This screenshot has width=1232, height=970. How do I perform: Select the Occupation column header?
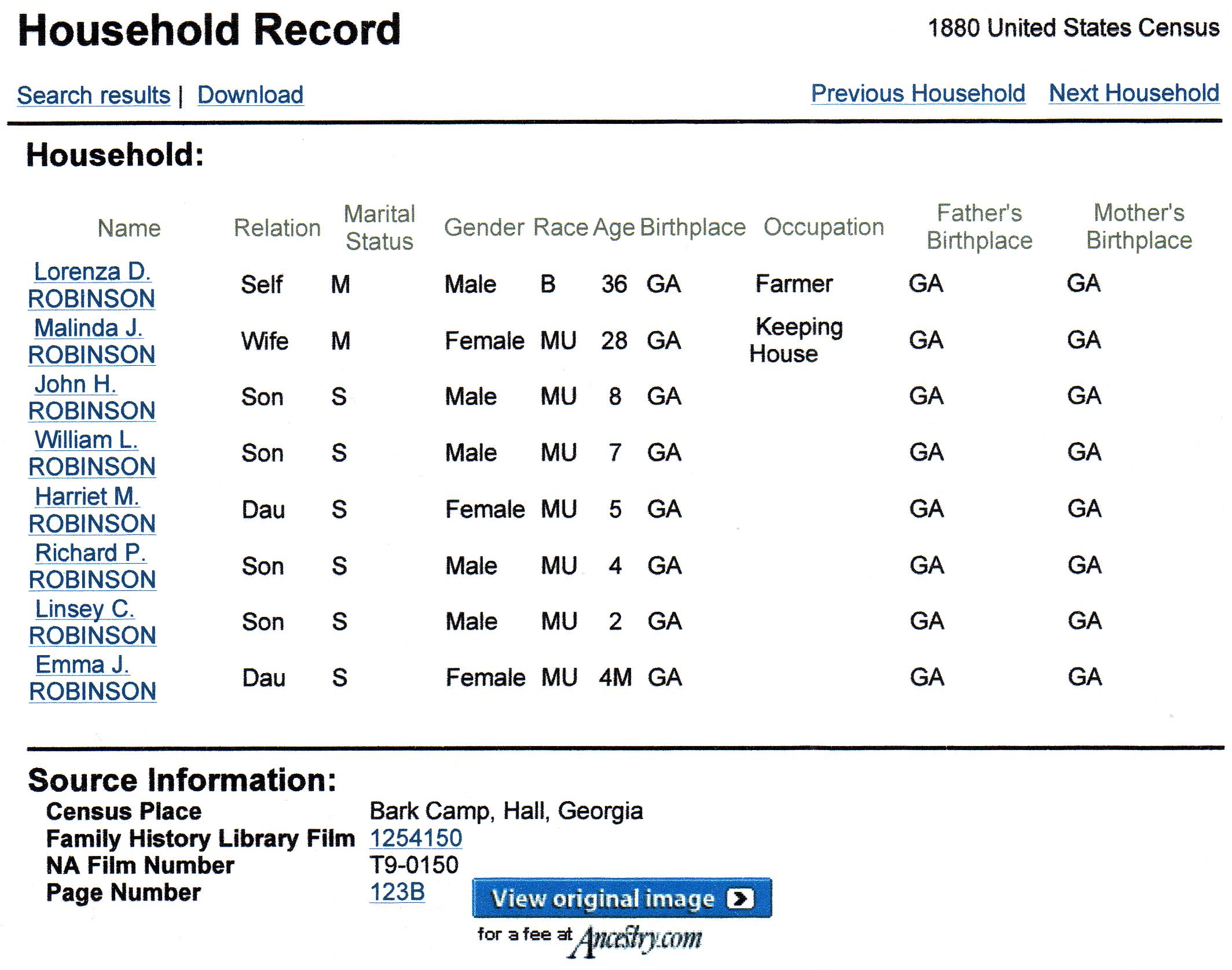click(824, 227)
